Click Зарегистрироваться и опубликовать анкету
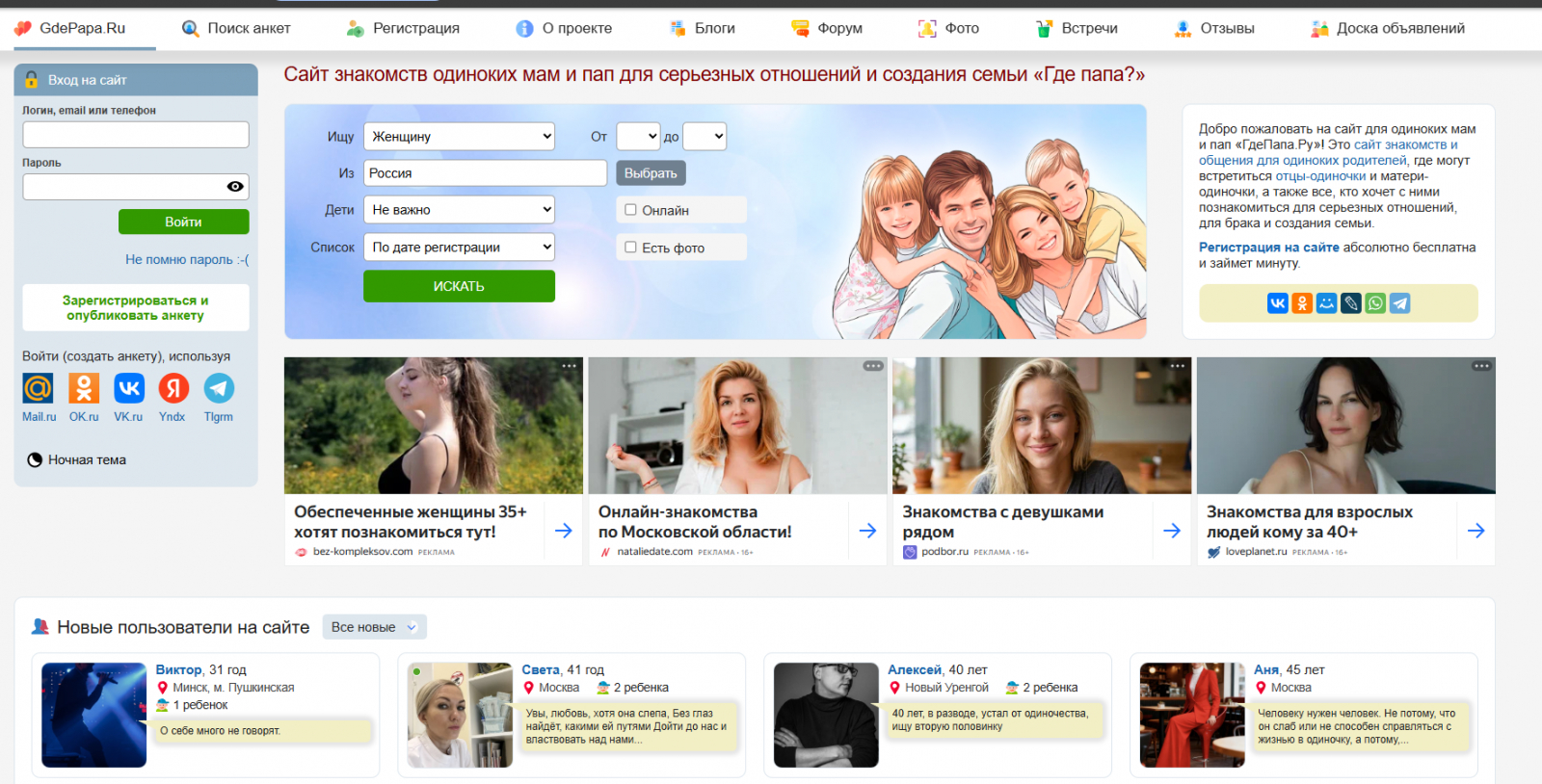The height and width of the screenshot is (784, 1542). pos(136,308)
